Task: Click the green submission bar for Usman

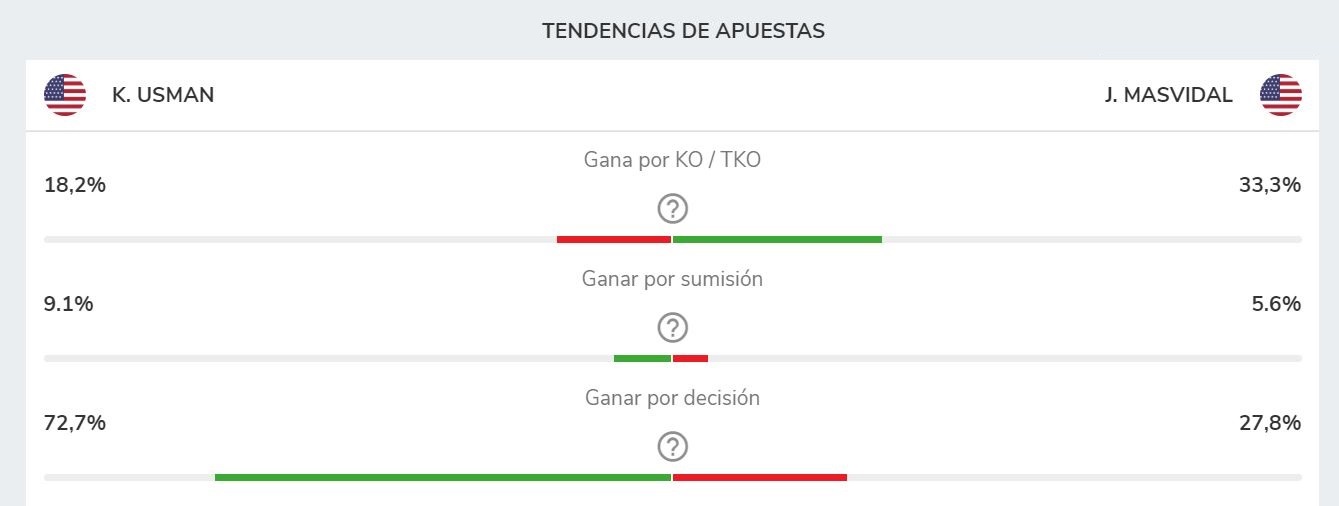Action: click(x=642, y=358)
